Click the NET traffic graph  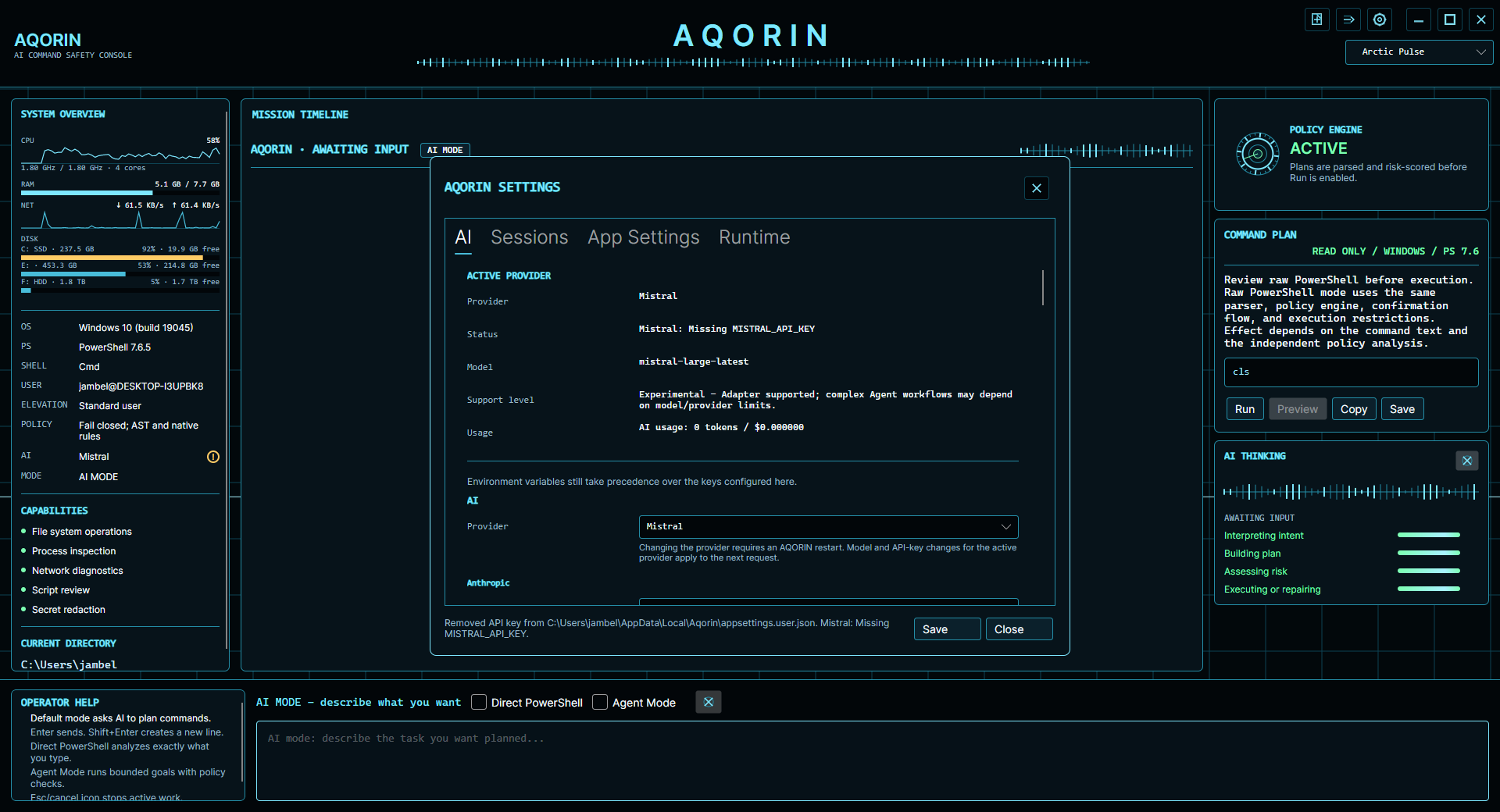(120, 219)
